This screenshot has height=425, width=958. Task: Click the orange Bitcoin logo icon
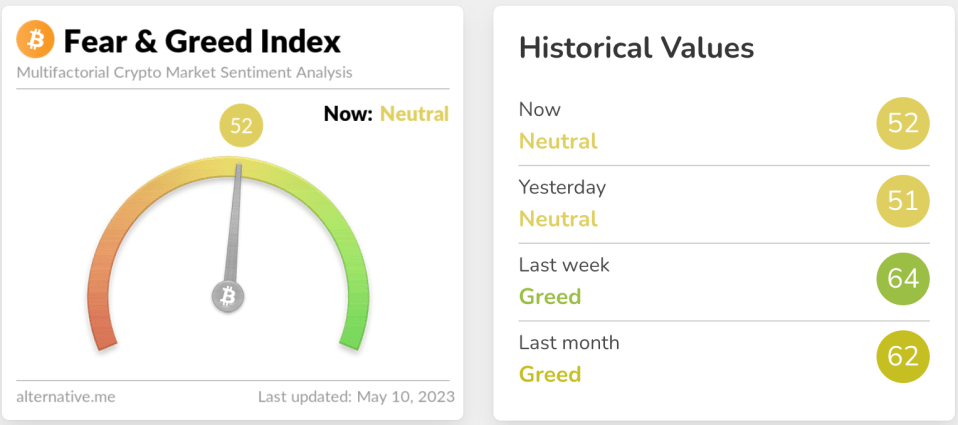(36, 41)
